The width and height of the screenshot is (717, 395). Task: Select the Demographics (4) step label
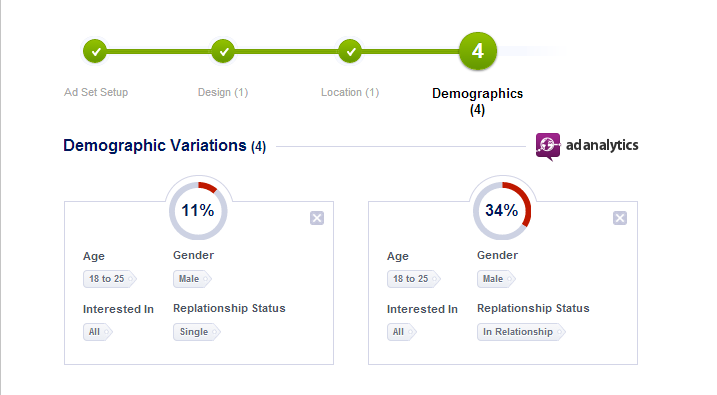tap(477, 101)
